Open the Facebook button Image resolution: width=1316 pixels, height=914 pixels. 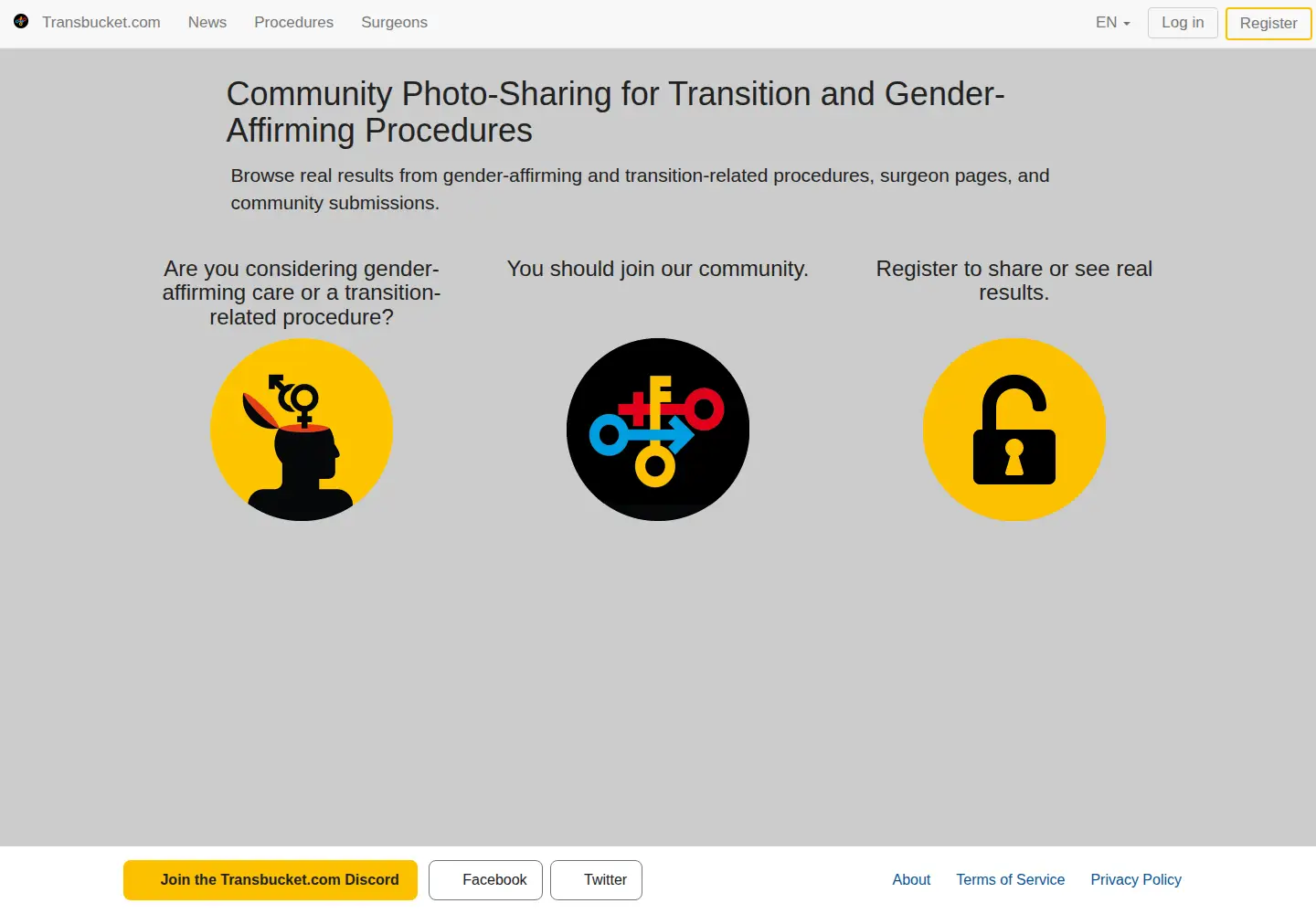click(x=485, y=880)
